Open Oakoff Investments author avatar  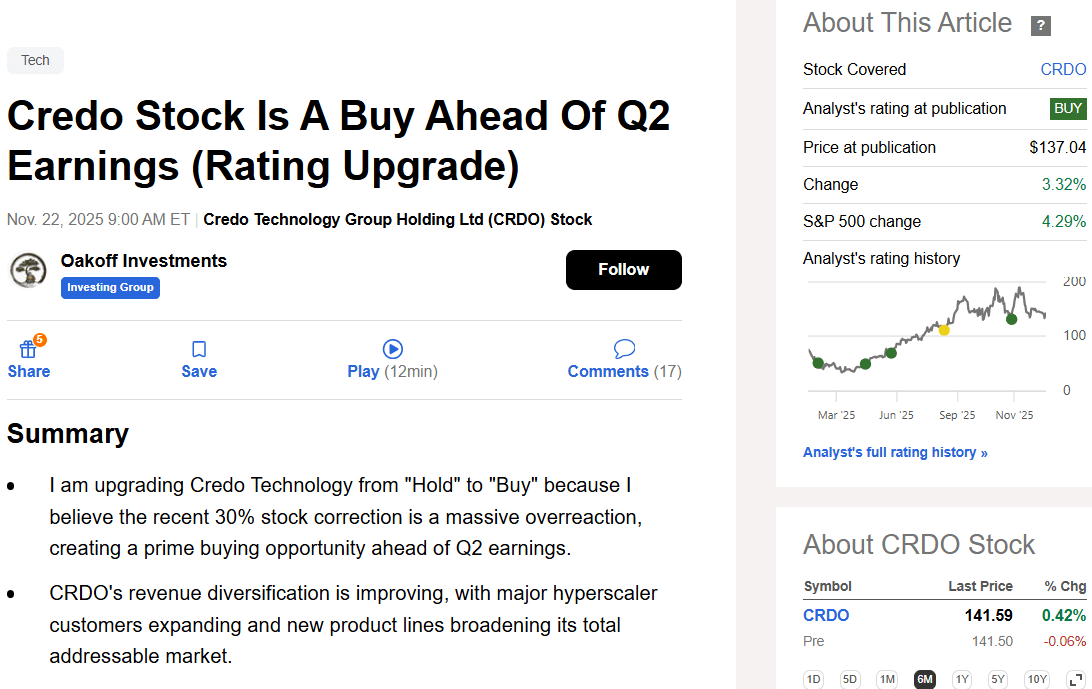point(28,270)
